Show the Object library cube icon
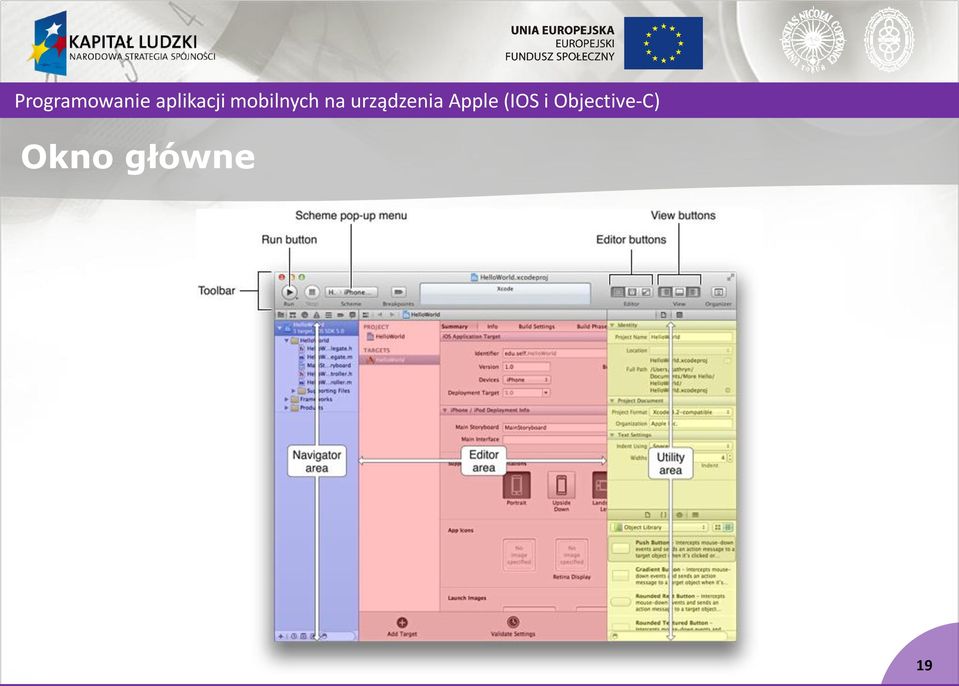959x686 pixels. pyautogui.click(x=679, y=515)
